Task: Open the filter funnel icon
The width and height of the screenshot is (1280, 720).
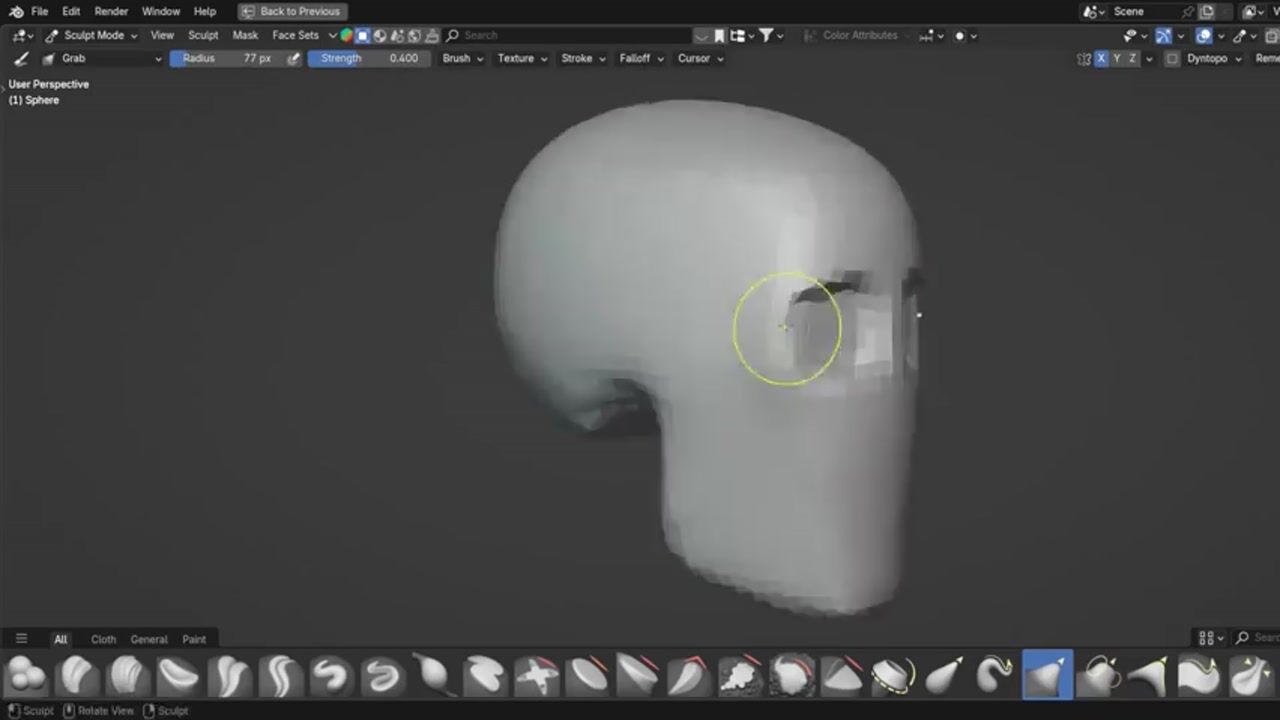Action: (766, 35)
